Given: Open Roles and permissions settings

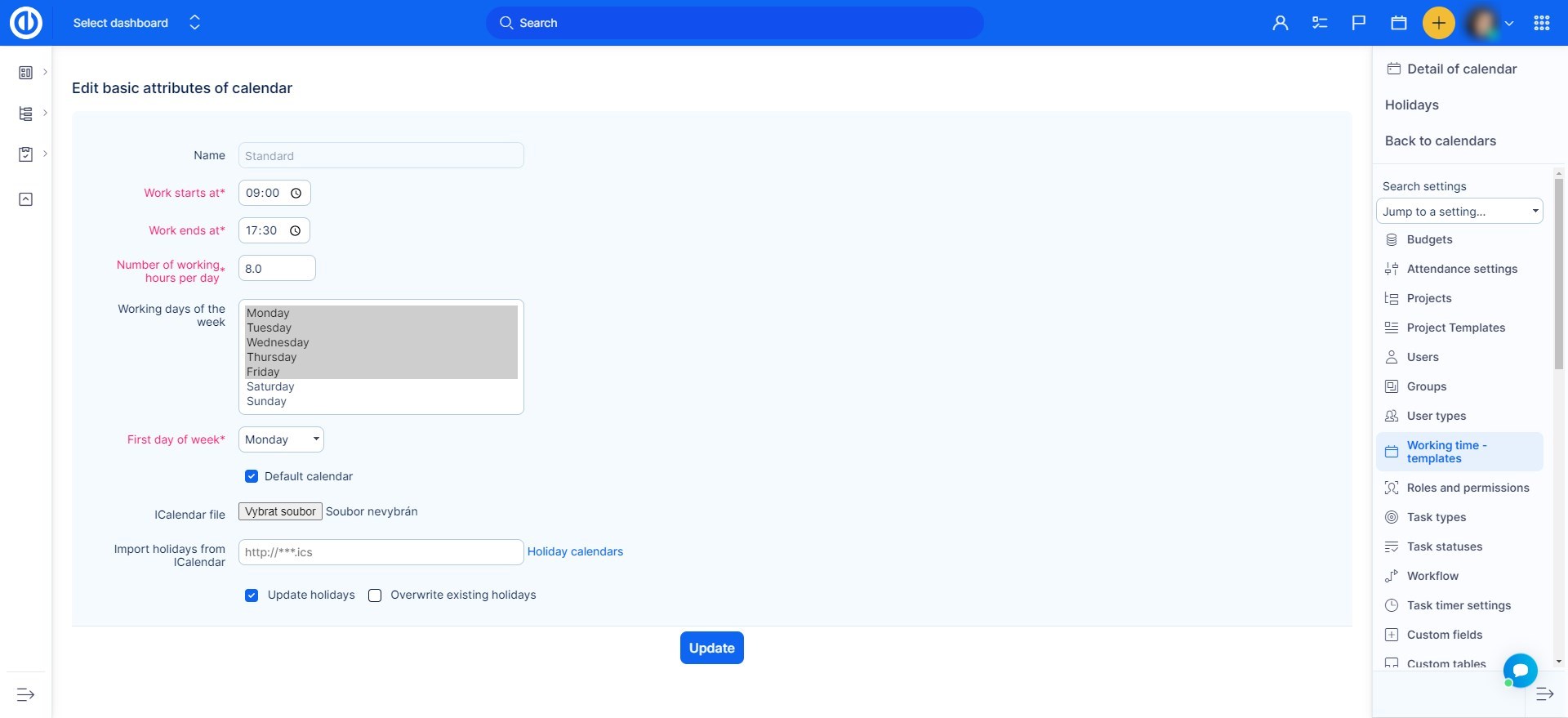Looking at the screenshot, I should pyautogui.click(x=1468, y=488).
